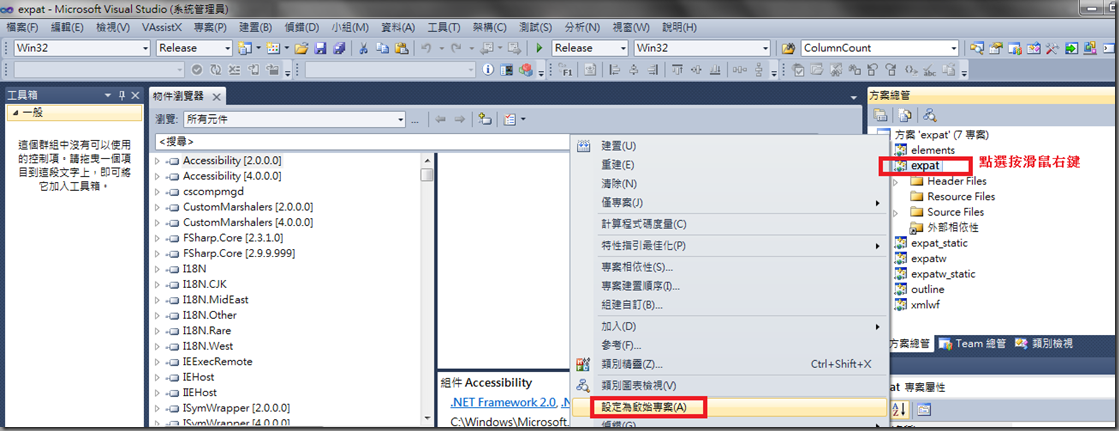This screenshot has height=431, width=1119.
Task: Click Add to References icon in Object Browser
Action: click(485, 119)
